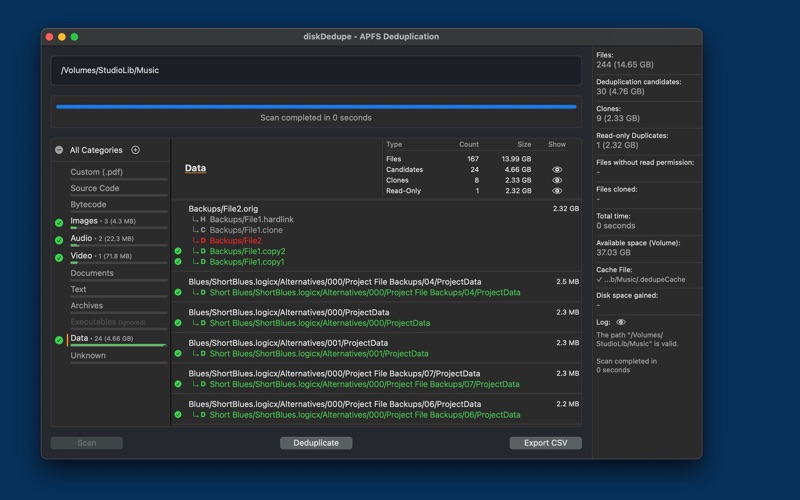Select Blues Alternatives/001/ProjectData original row
The width and height of the screenshot is (800, 500).
288,343
